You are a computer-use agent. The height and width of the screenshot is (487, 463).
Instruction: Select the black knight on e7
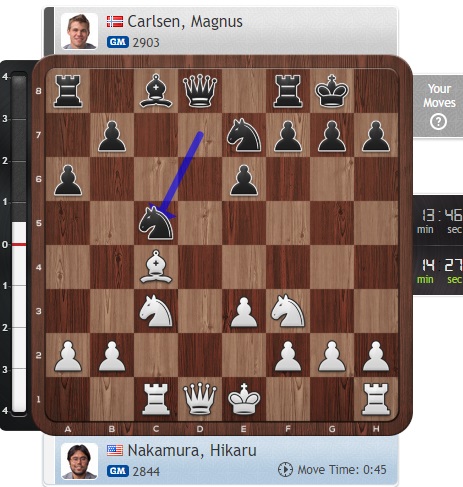[244, 135]
